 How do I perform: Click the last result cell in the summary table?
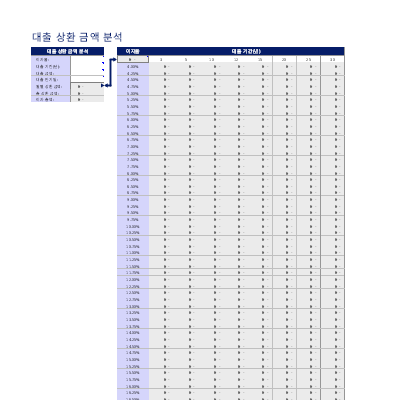(87, 99)
